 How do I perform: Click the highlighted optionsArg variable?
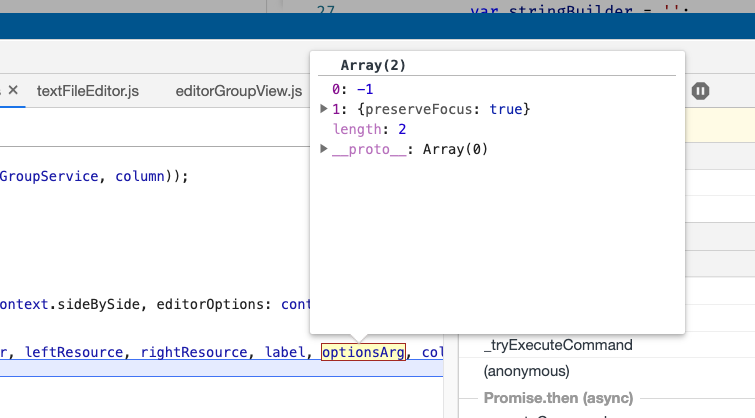point(364,352)
